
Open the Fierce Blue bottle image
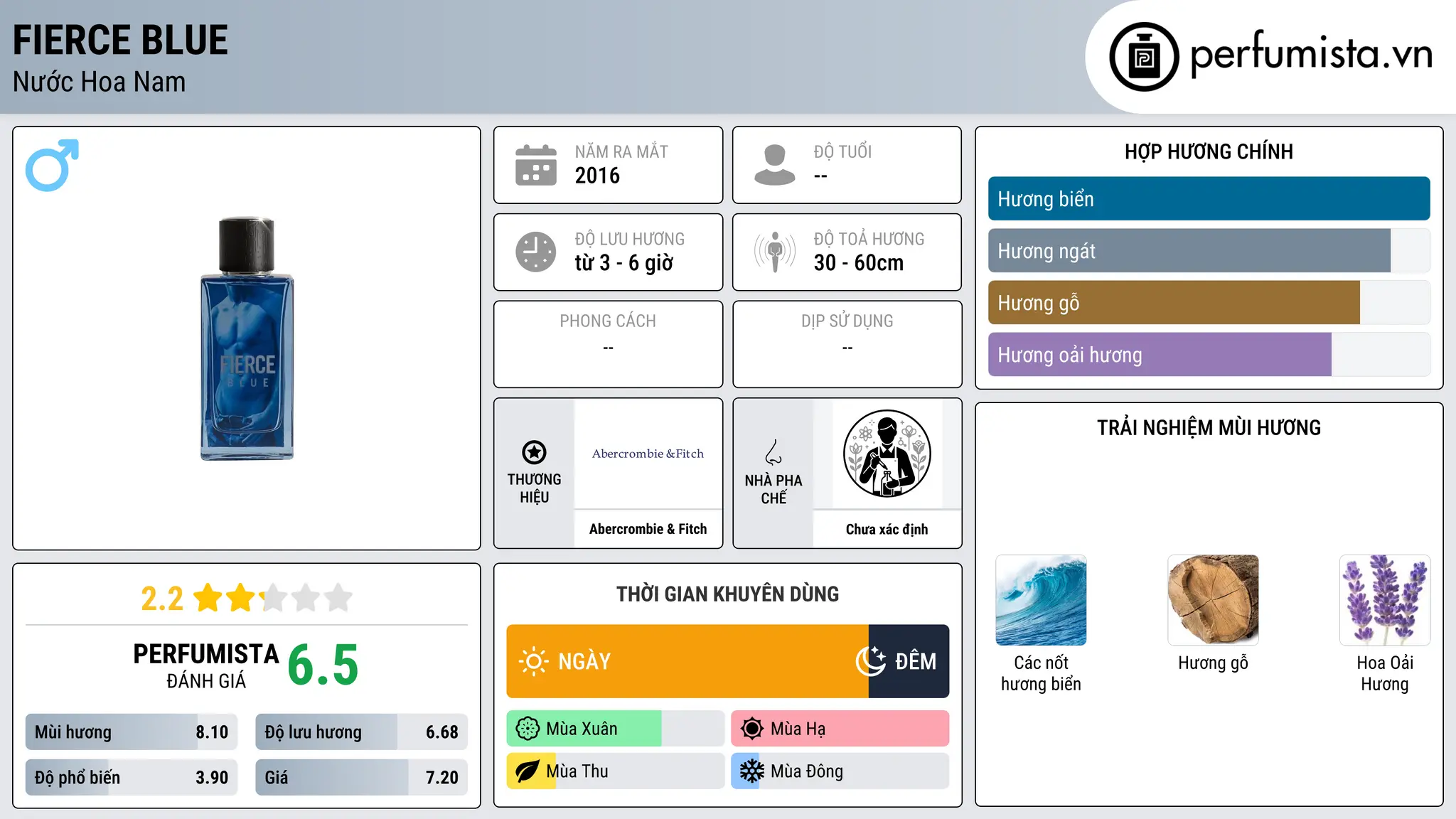tap(247, 338)
